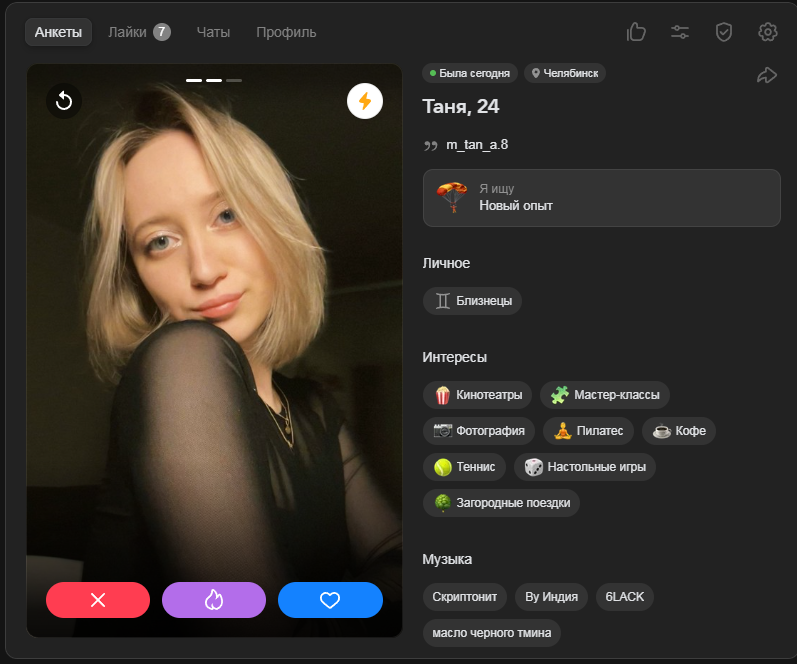
Task: Open search filter sliders icon
Action: coord(680,32)
